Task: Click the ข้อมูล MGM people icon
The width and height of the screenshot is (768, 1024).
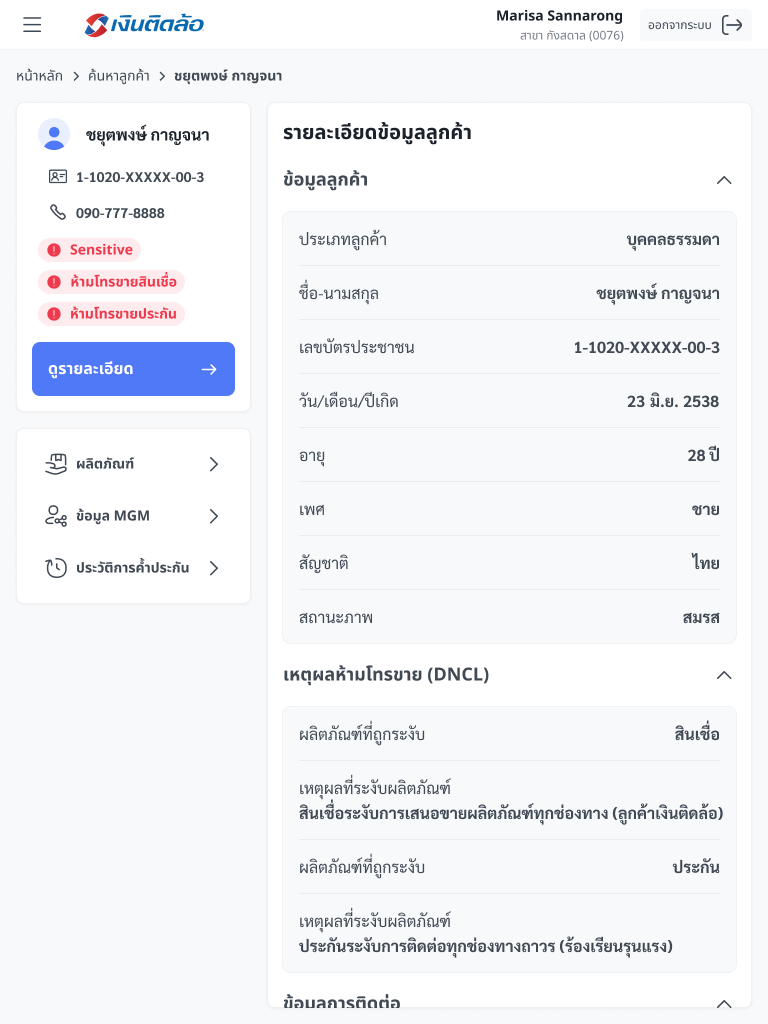Action: [x=56, y=516]
